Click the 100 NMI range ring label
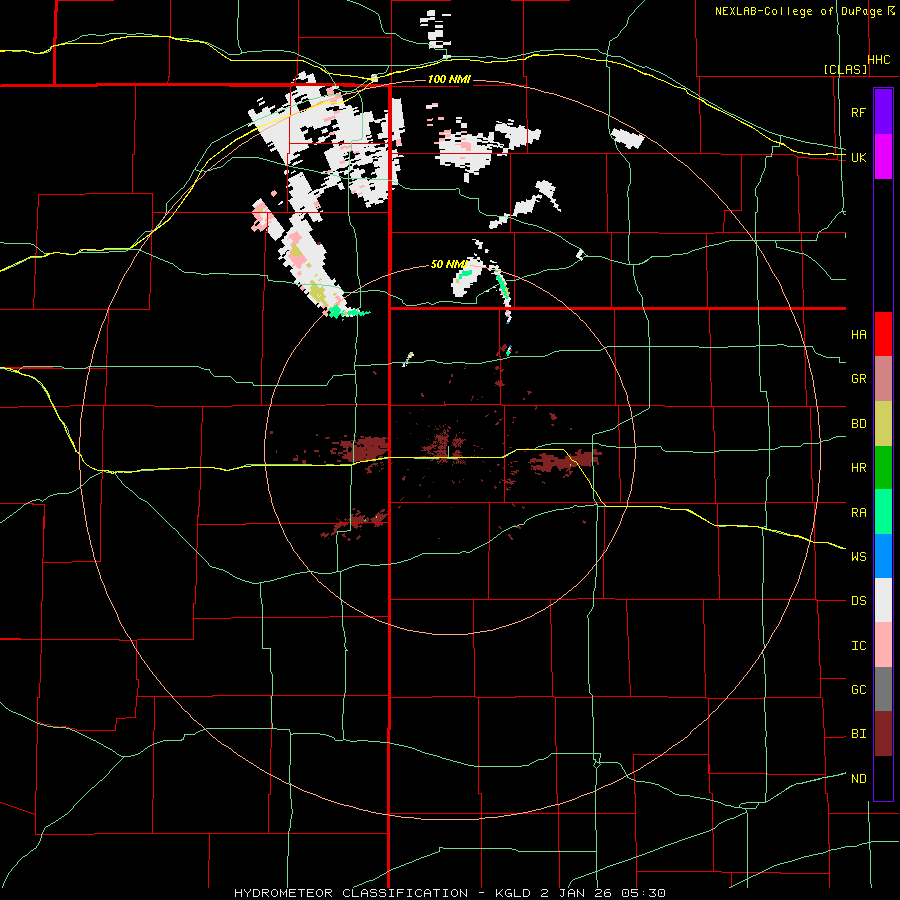 (x=449, y=79)
